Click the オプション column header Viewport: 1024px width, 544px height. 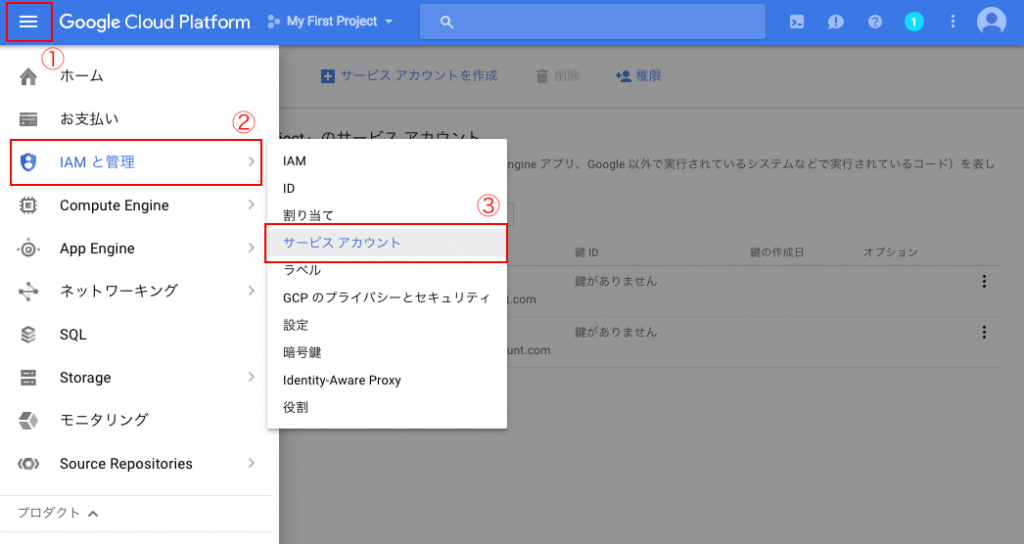pos(890,253)
